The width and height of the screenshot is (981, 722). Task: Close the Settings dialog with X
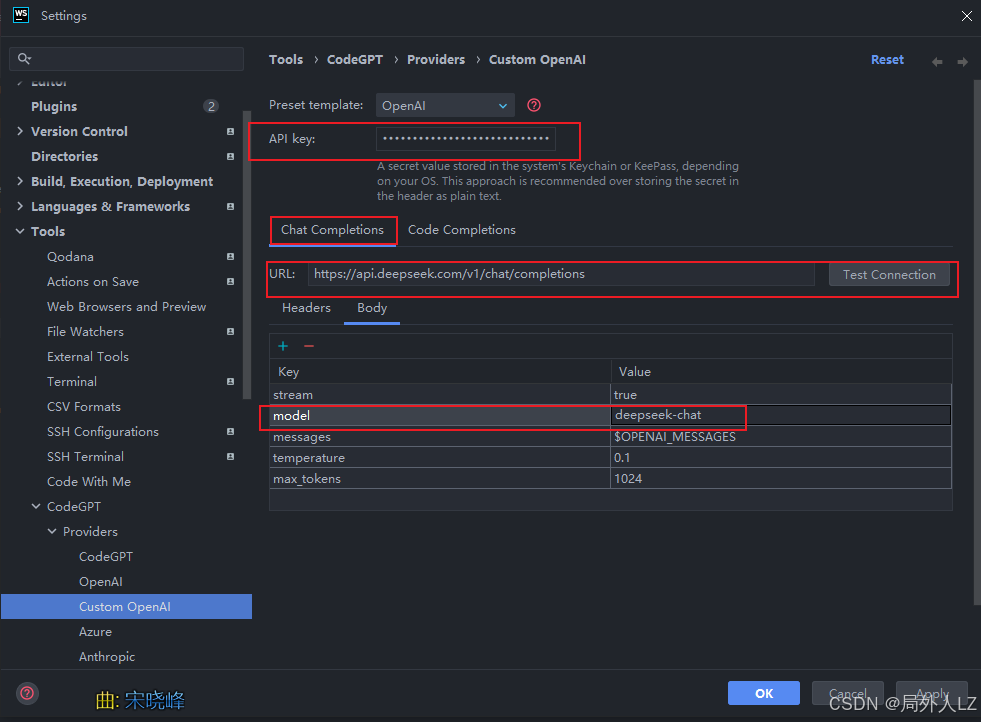click(x=967, y=16)
